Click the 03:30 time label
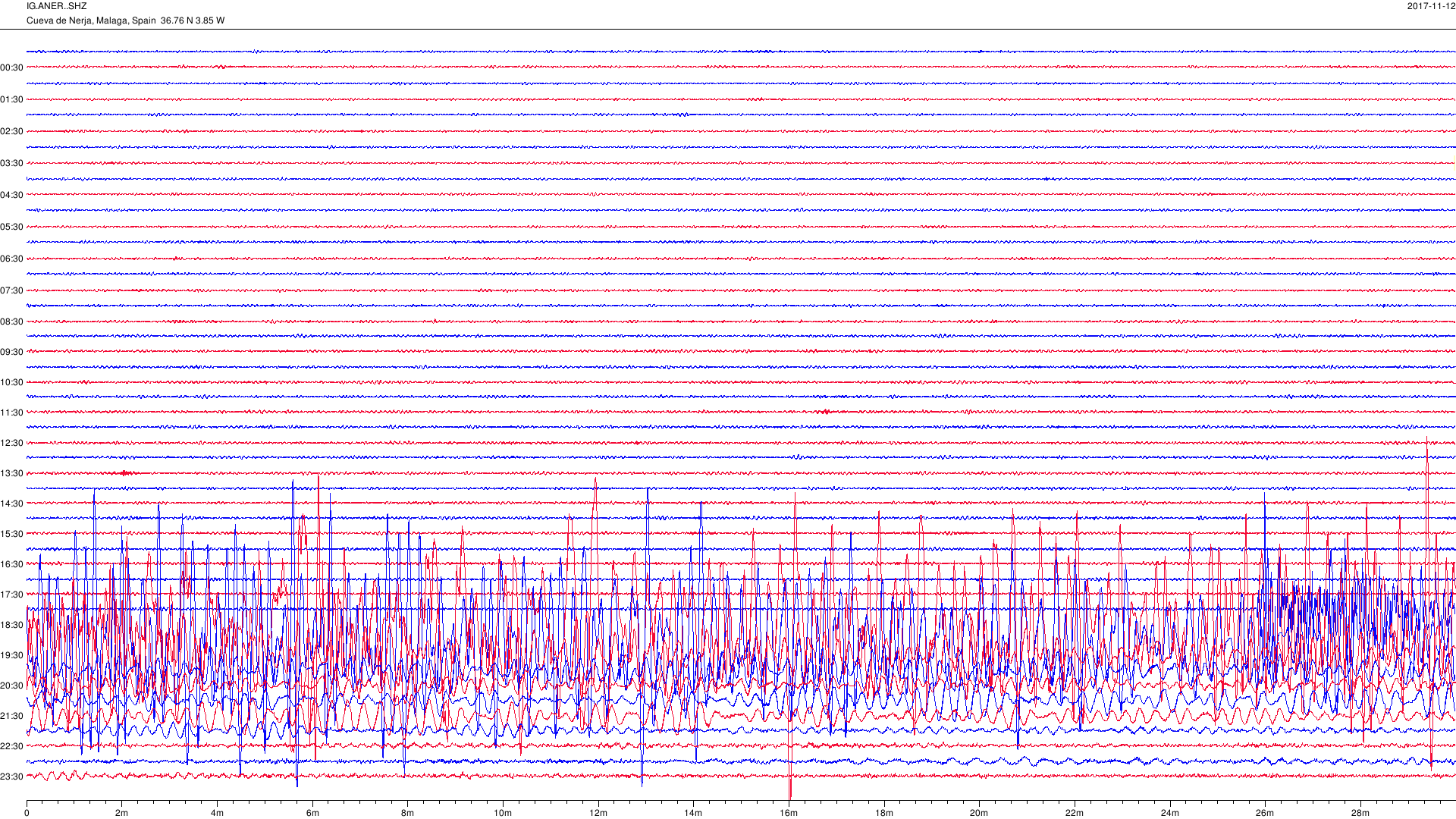This screenshot has height=819, width=1456. coord(12,163)
